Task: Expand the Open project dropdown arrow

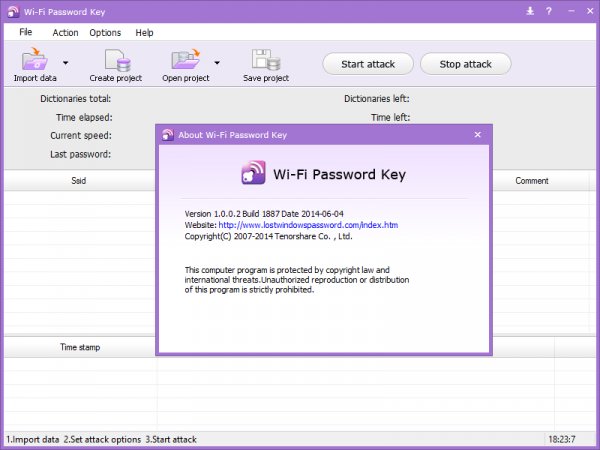Action: coord(217,63)
